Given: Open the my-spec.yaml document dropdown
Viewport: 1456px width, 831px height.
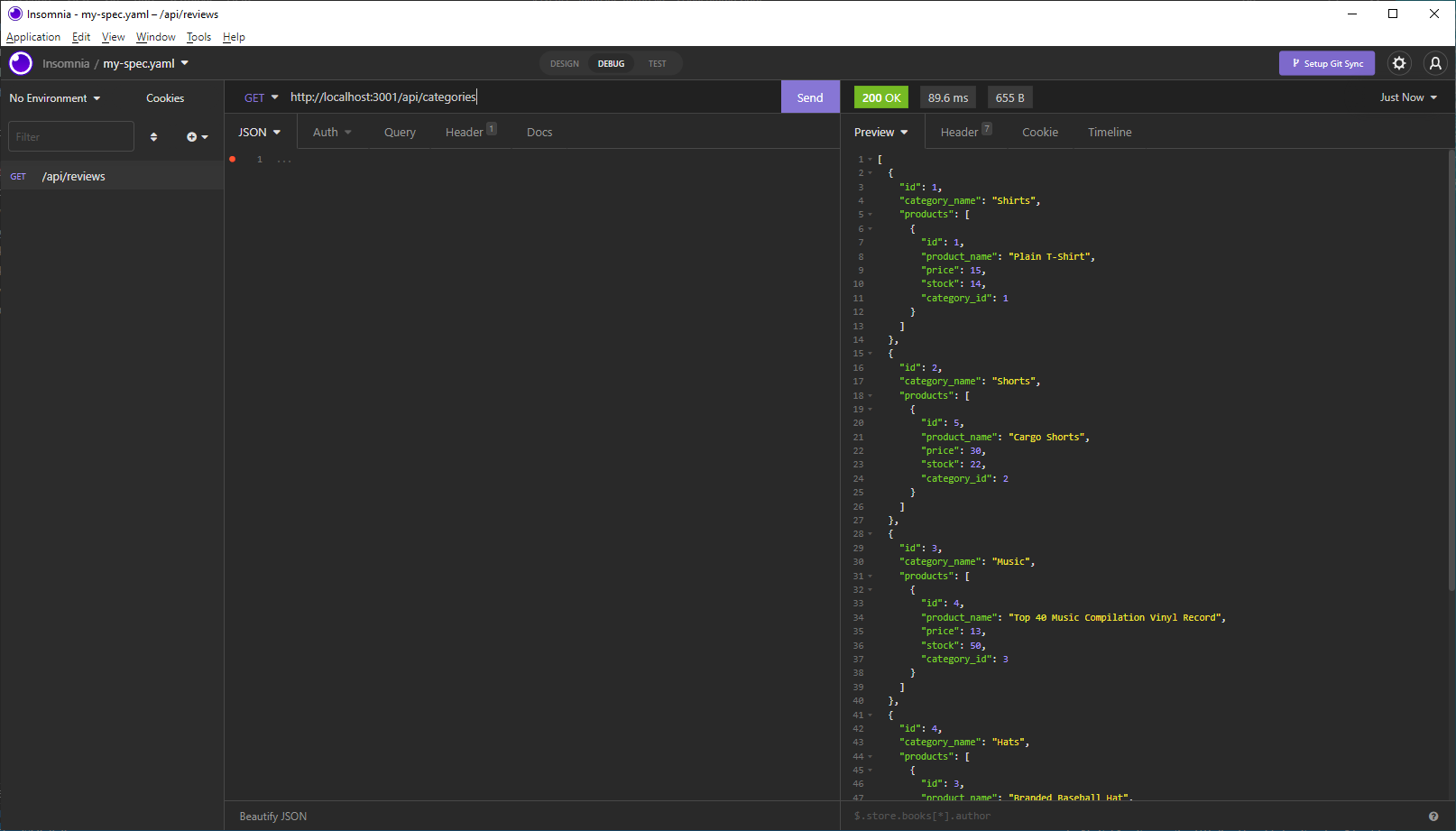Looking at the screenshot, I should (x=146, y=63).
